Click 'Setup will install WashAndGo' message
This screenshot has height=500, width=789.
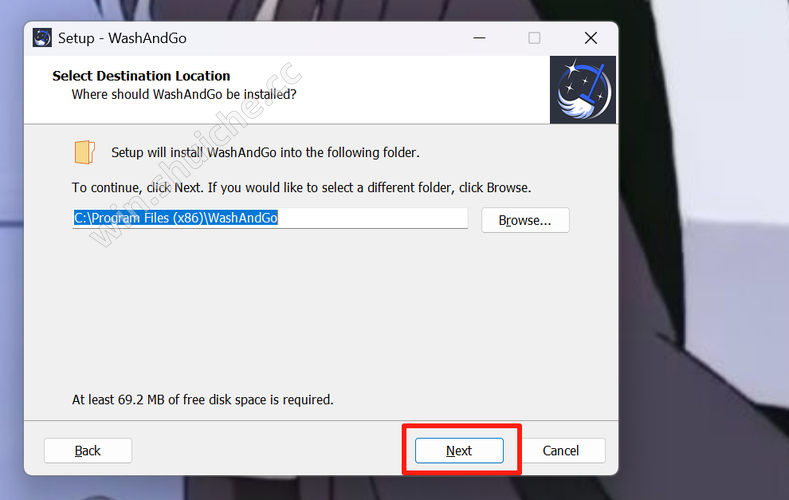pyautogui.click(x=265, y=152)
